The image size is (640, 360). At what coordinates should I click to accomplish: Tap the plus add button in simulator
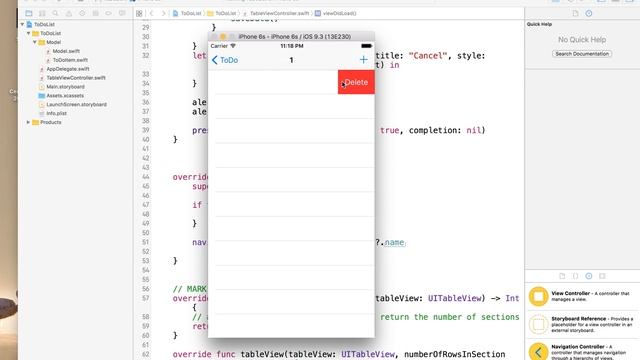363,60
